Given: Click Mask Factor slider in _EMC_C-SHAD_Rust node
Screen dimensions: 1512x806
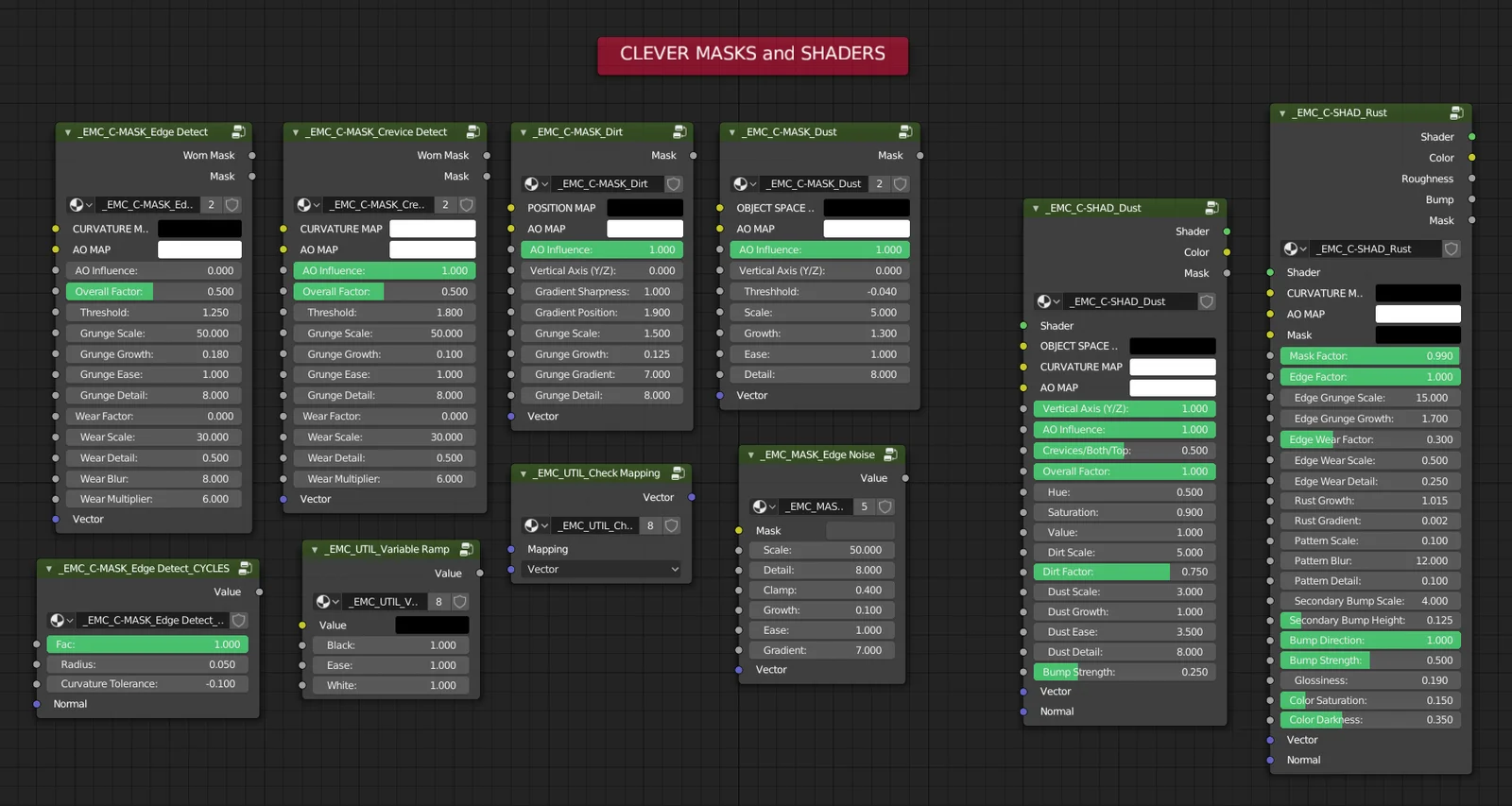Looking at the screenshot, I should [1370, 356].
